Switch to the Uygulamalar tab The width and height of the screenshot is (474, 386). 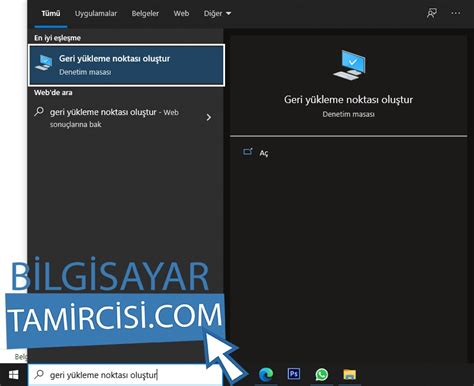96,13
